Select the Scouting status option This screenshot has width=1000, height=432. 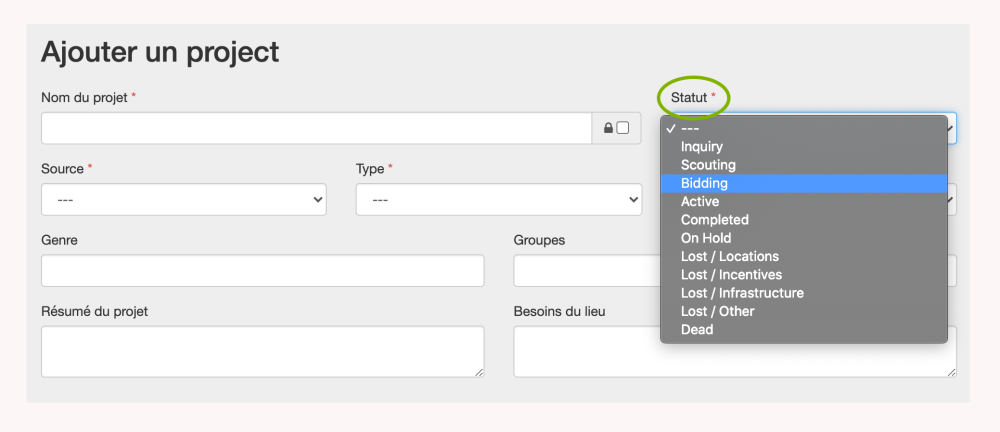click(x=708, y=165)
